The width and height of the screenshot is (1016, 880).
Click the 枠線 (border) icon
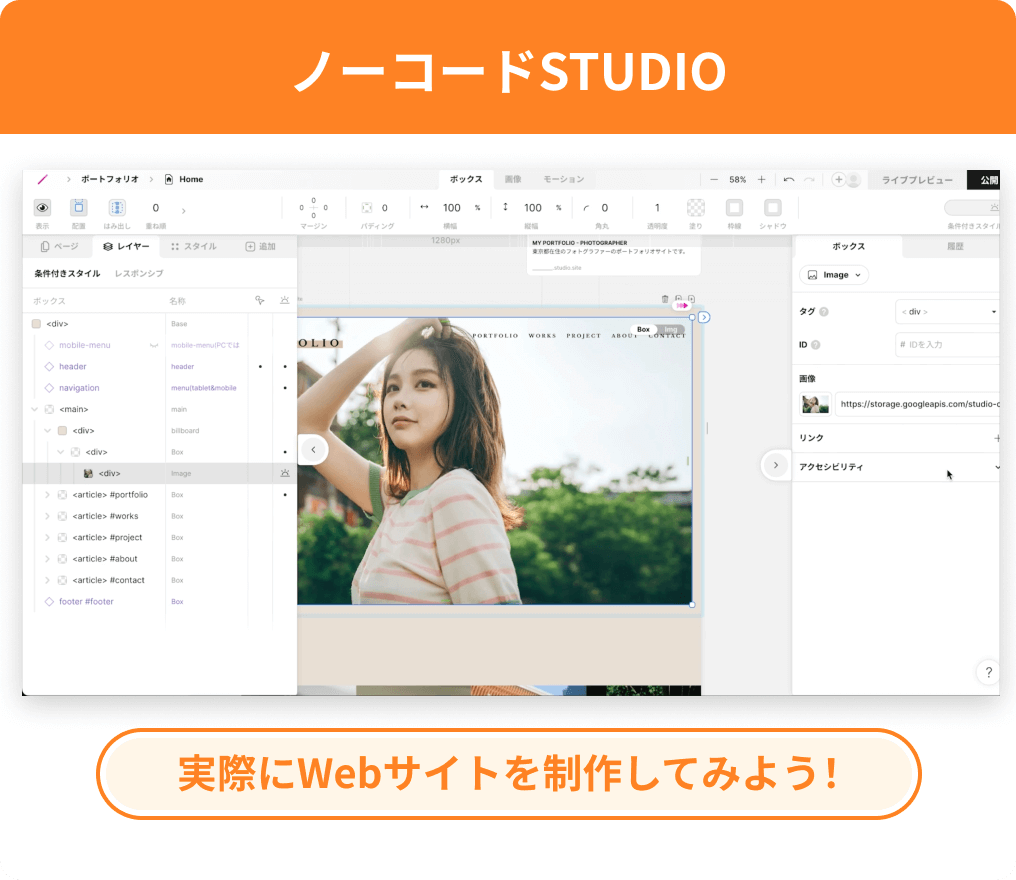pyautogui.click(x=735, y=208)
